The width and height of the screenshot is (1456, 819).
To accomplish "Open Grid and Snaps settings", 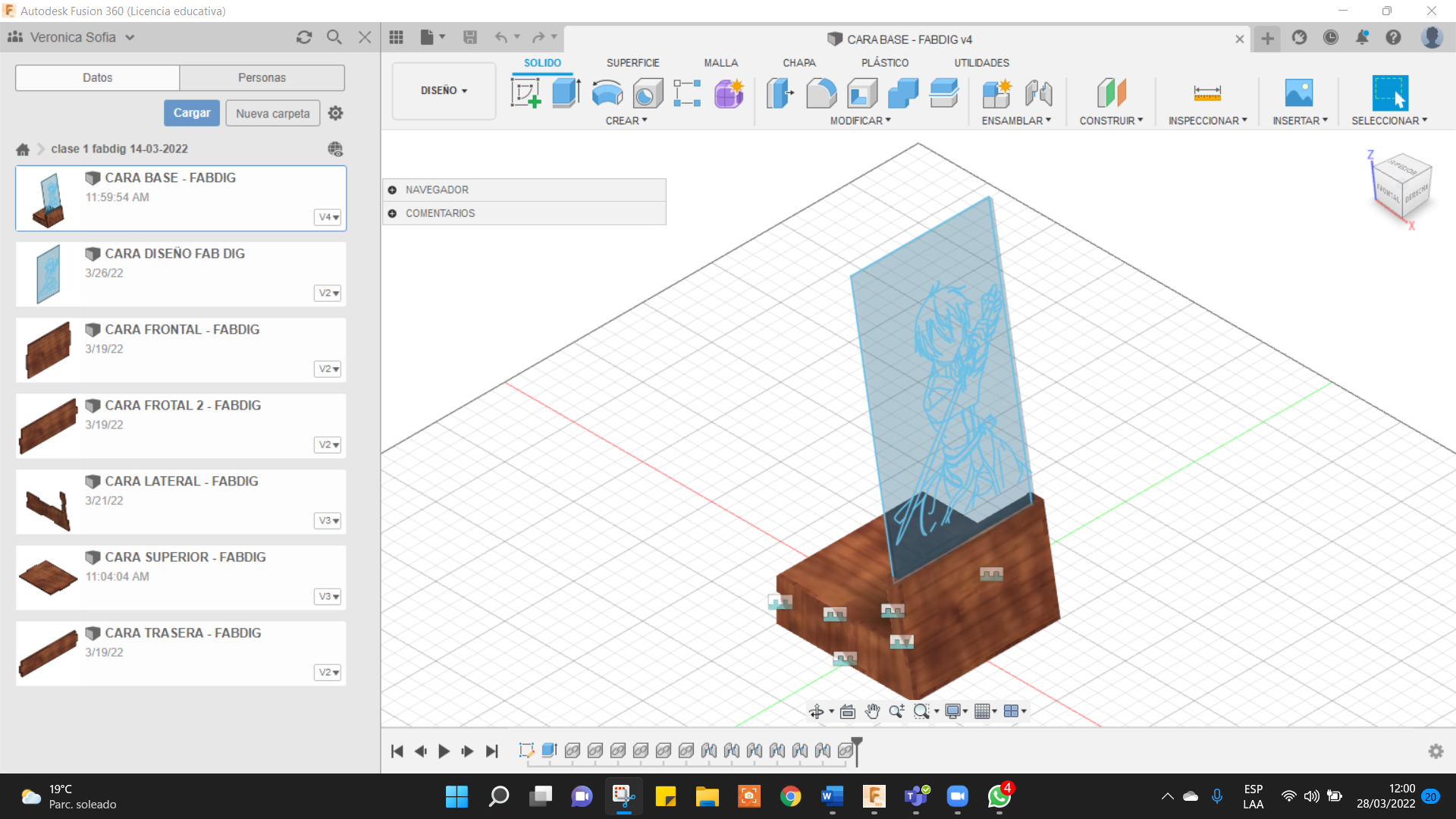I will pos(985,711).
